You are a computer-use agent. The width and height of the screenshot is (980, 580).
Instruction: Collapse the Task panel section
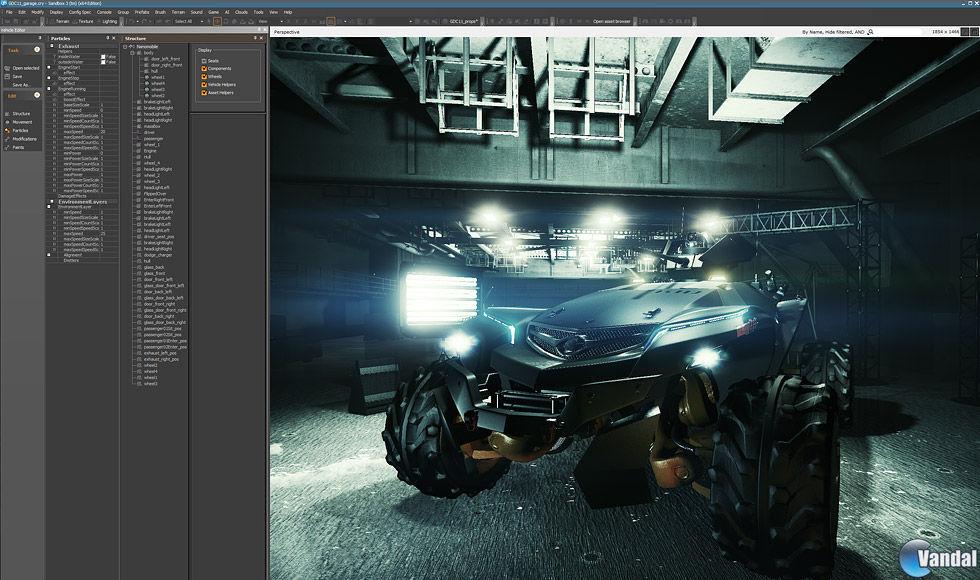[x=37, y=49]
